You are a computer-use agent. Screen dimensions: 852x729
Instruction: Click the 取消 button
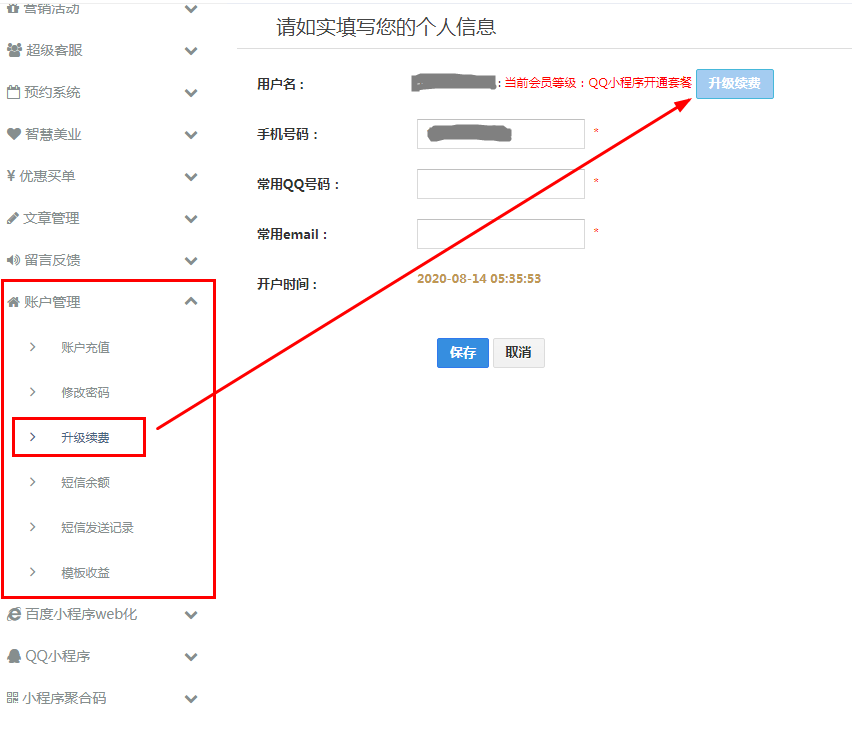[x=518, y=353]
